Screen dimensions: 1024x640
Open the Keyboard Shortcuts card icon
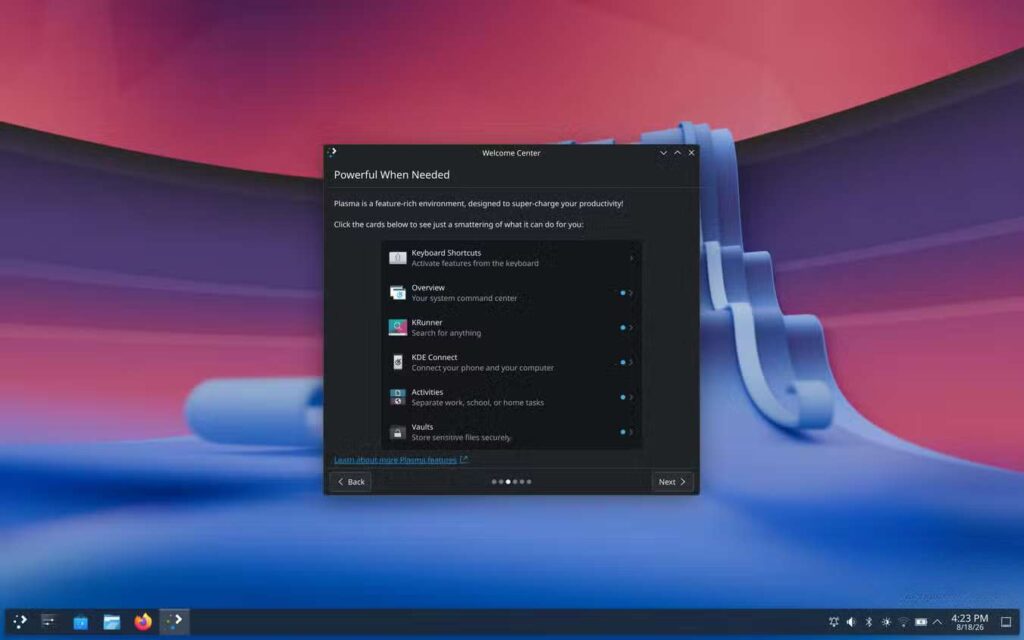pos(398,258)
